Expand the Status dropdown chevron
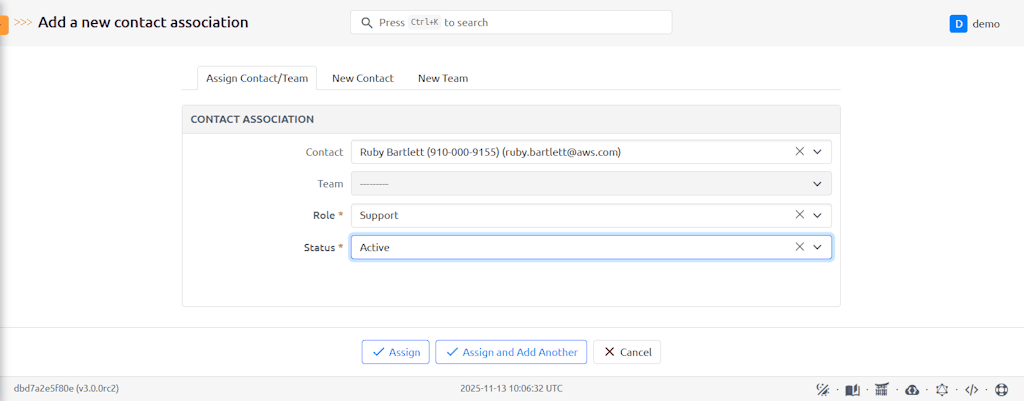The height and width of the screenshot is (401, 1024). pos(817,247)
